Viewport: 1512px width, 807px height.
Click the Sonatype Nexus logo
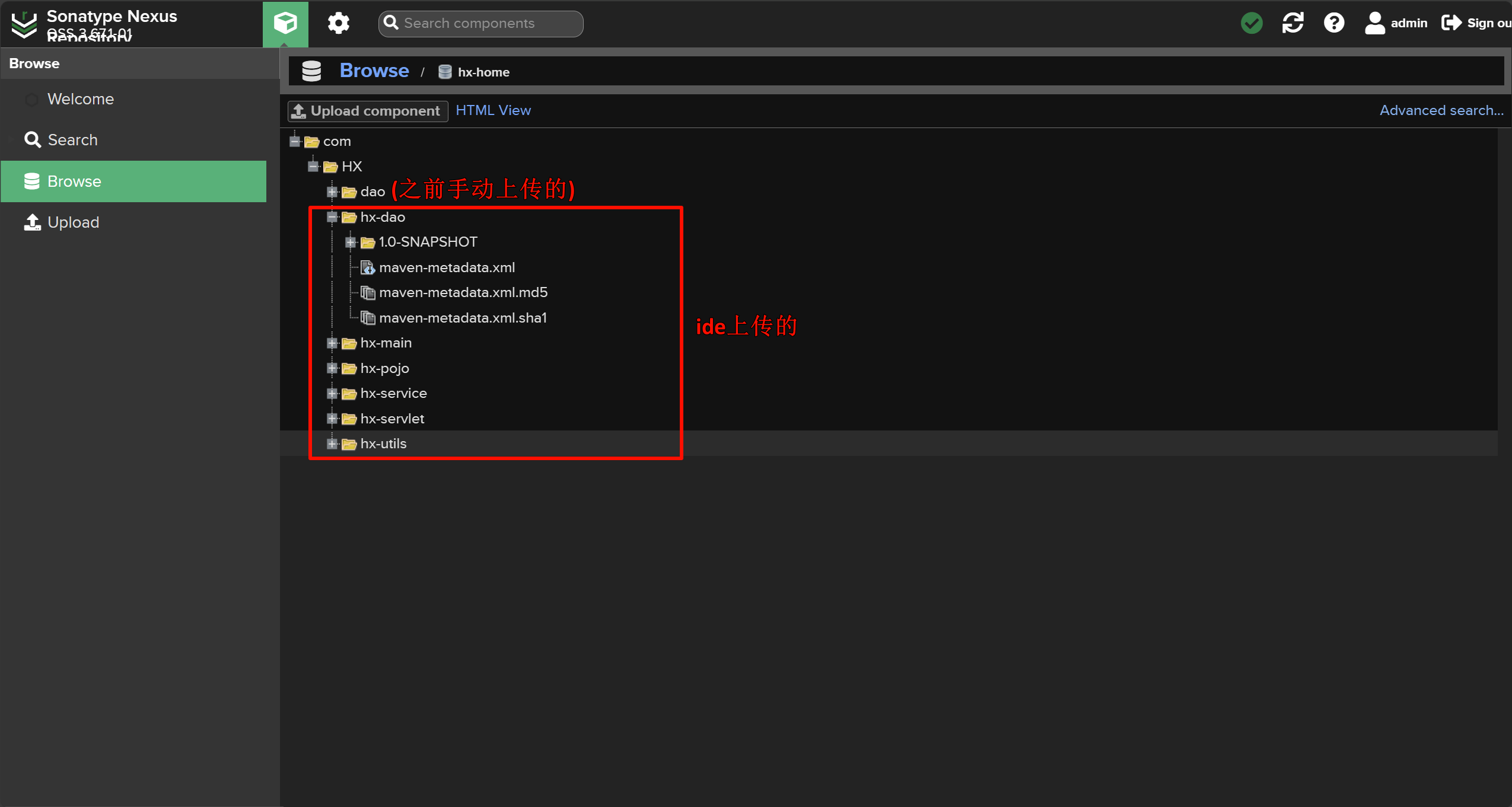point(24,24)
